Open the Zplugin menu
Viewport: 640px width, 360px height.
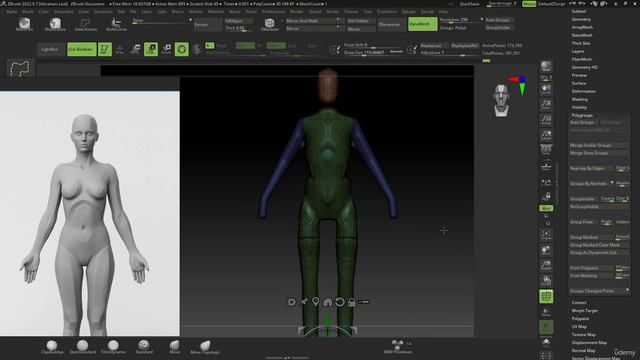[x=409, y=12]
